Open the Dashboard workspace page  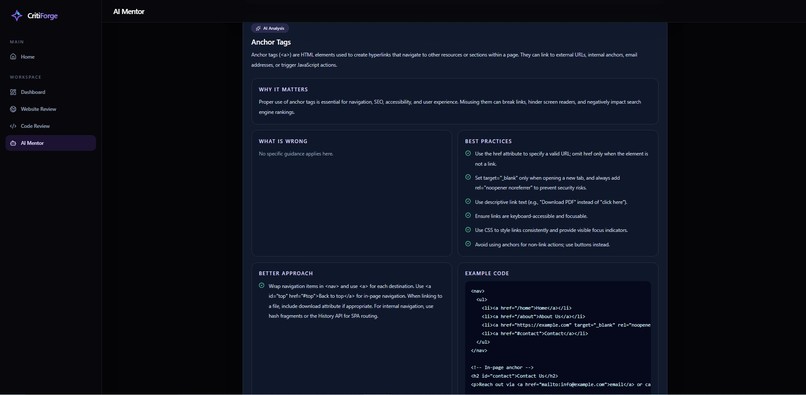coord(50,92)
